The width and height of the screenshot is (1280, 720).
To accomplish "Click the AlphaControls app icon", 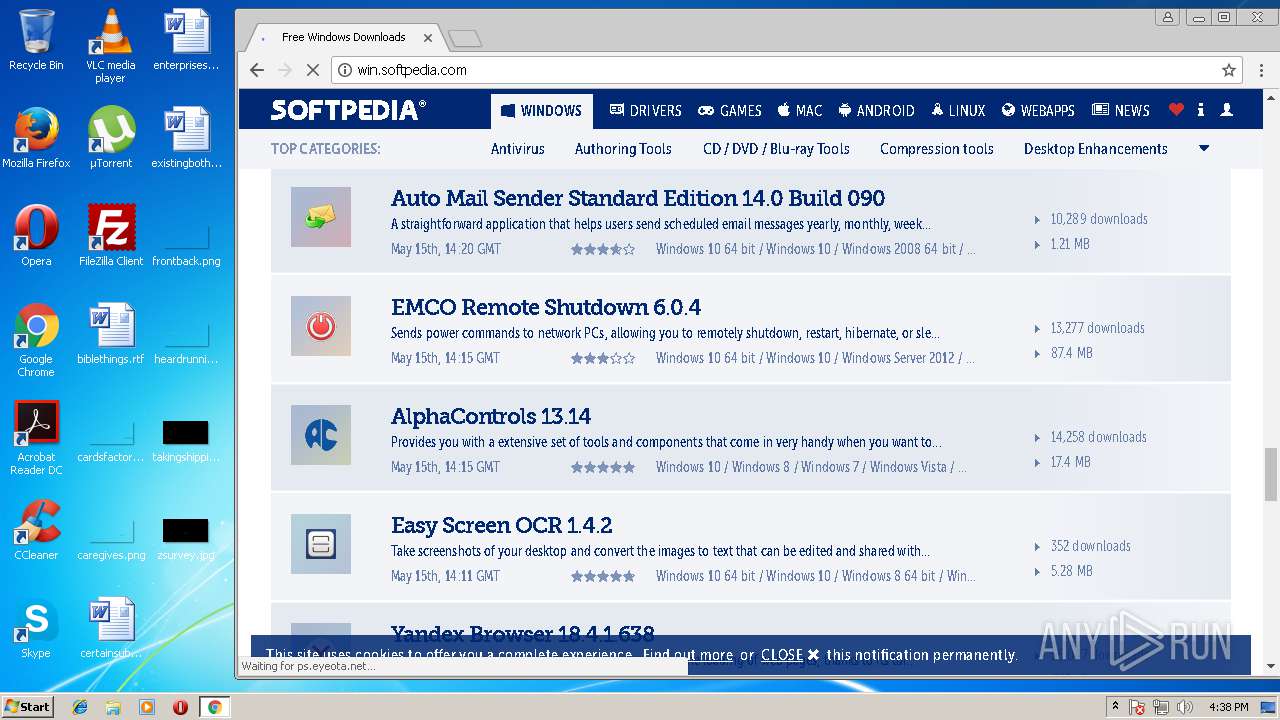I will (321, 435).
